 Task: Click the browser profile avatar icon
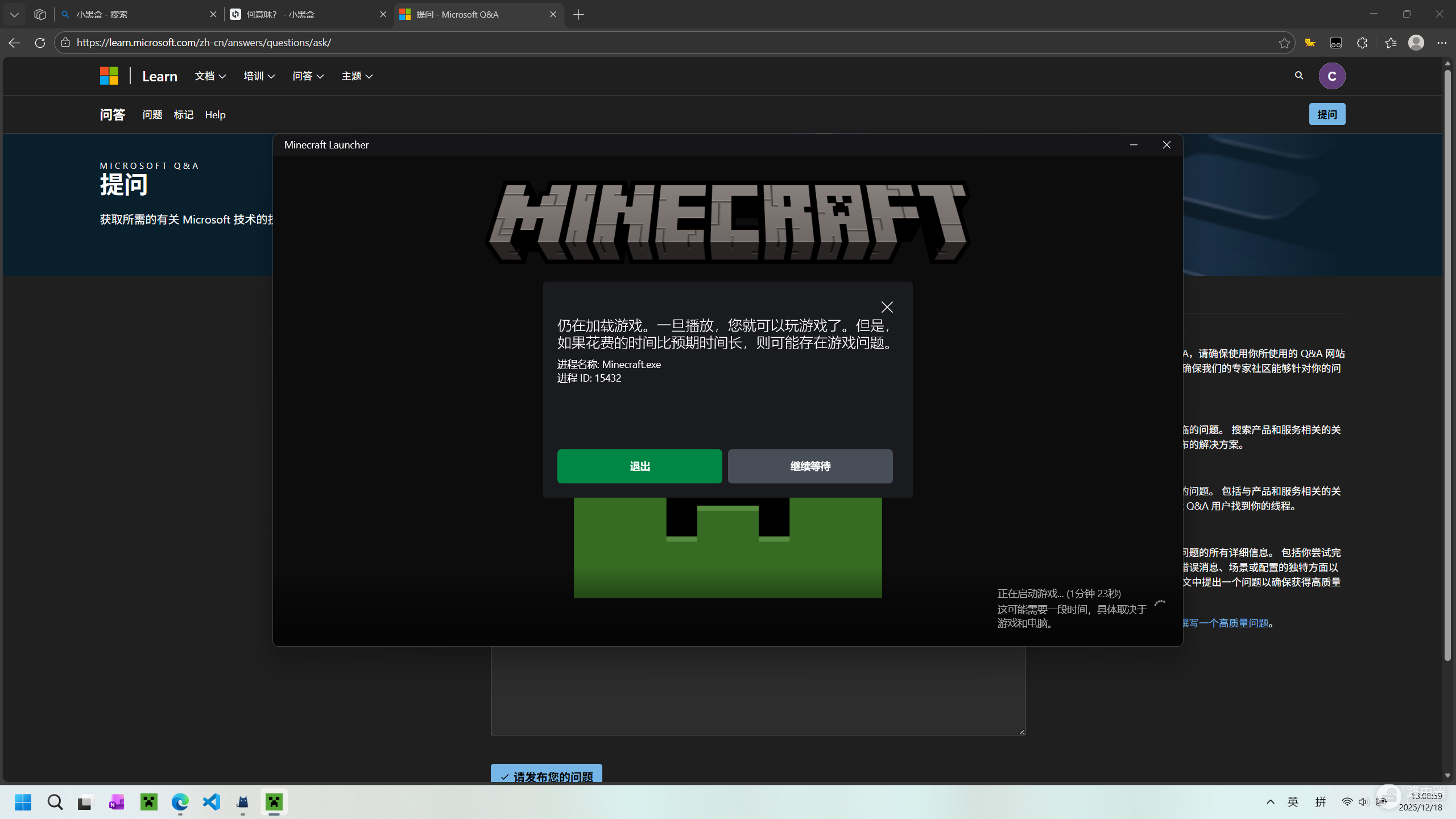coord(1416,43)
